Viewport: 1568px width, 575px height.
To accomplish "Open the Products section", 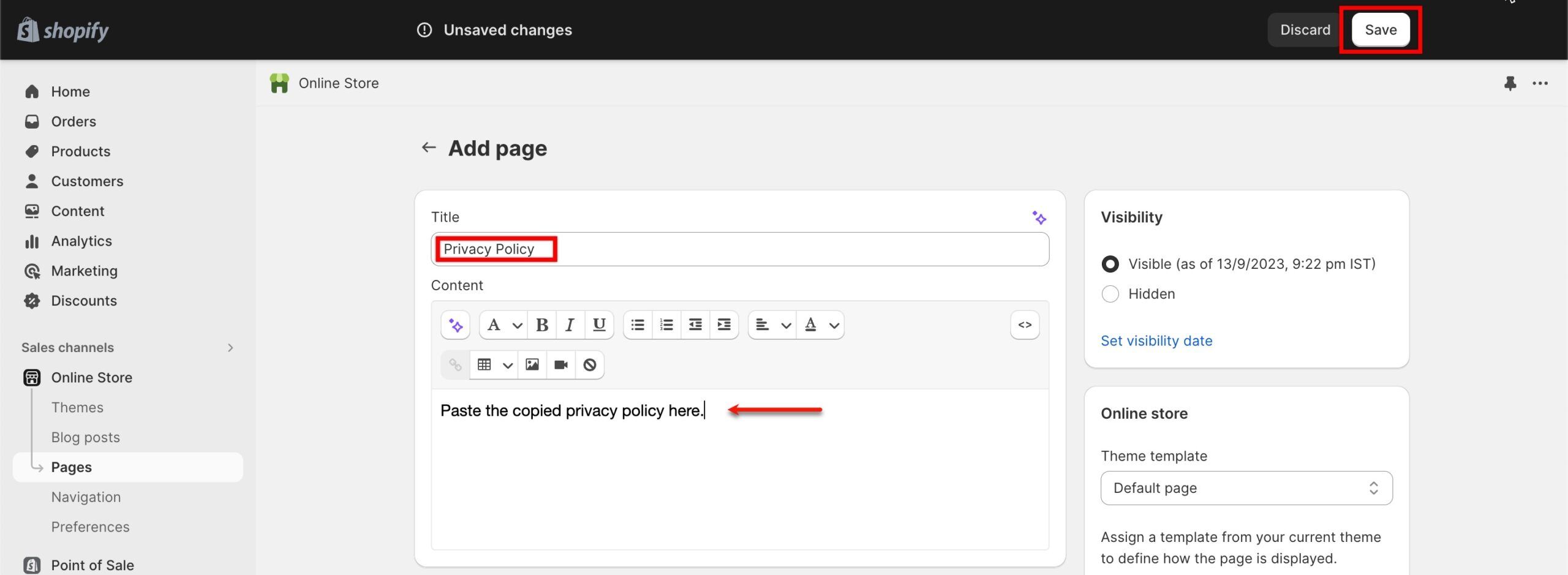I will point(81,151).
